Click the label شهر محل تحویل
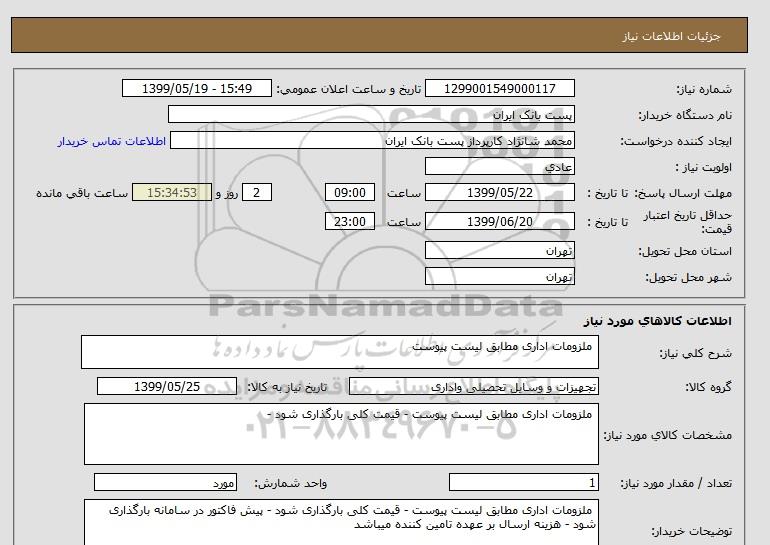 [688, 277]
